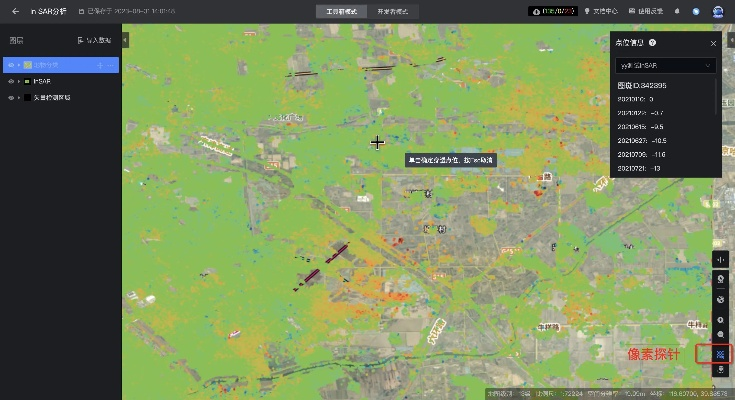Click the swipe compare tool in the map toolbar

721,259
